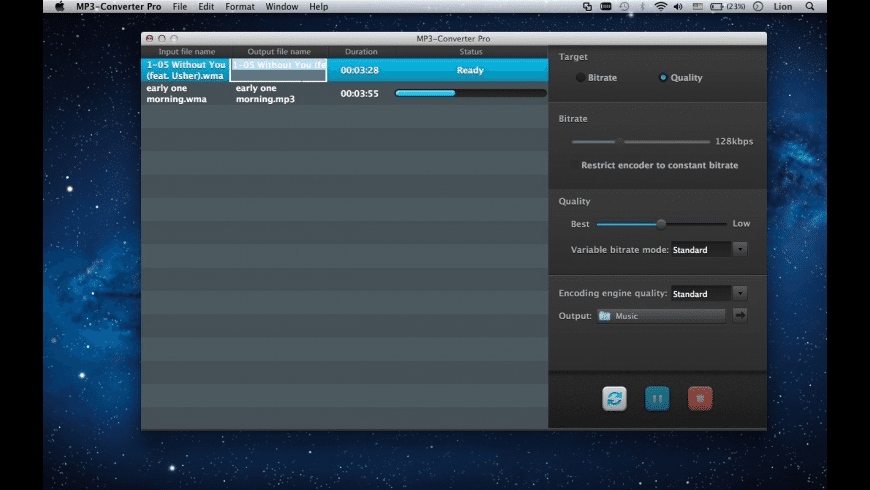Image resolution: width=870 pixels, height=490 pixels.
Task: Click the Lion user name in the menu bar
Action: [x=783, y=7]
